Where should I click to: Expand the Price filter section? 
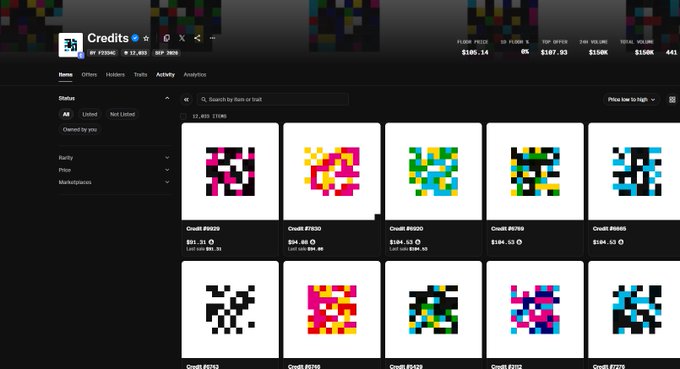click(114, 170)
